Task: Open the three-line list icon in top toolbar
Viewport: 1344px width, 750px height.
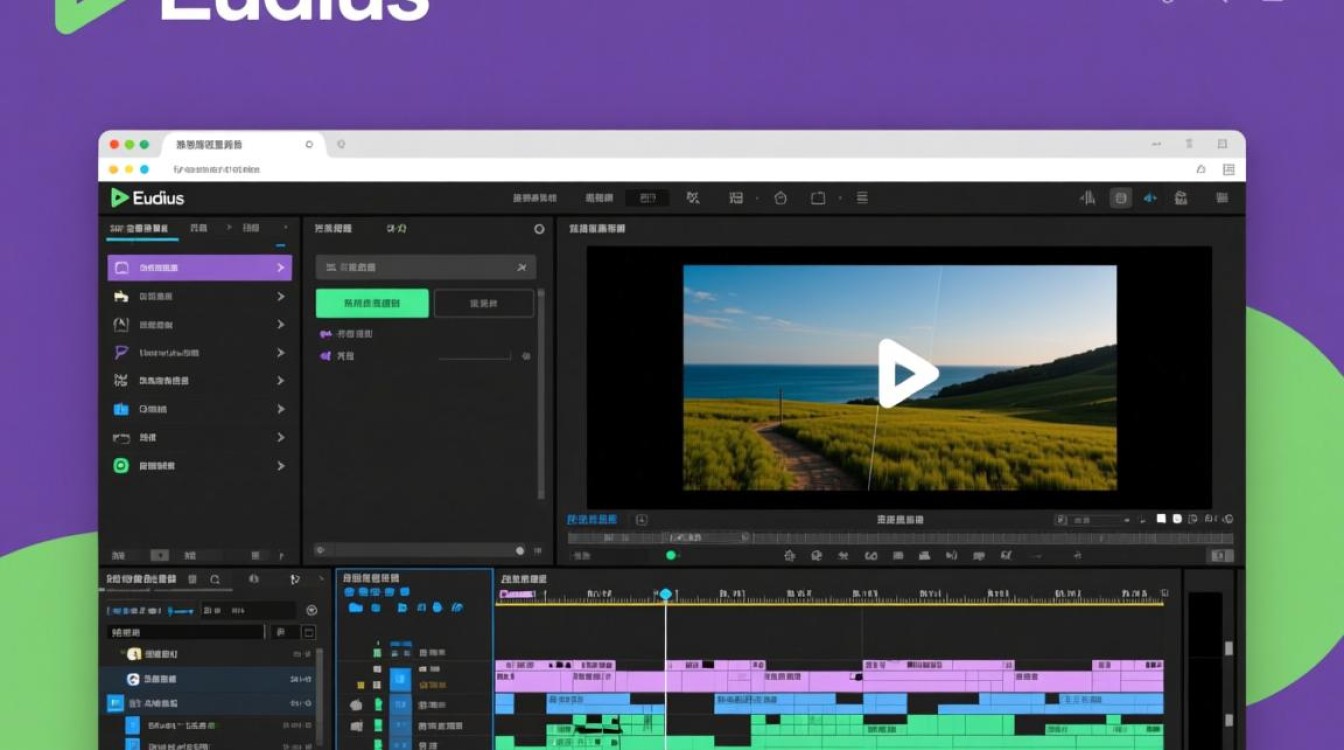Action: [x=862, y=198]
